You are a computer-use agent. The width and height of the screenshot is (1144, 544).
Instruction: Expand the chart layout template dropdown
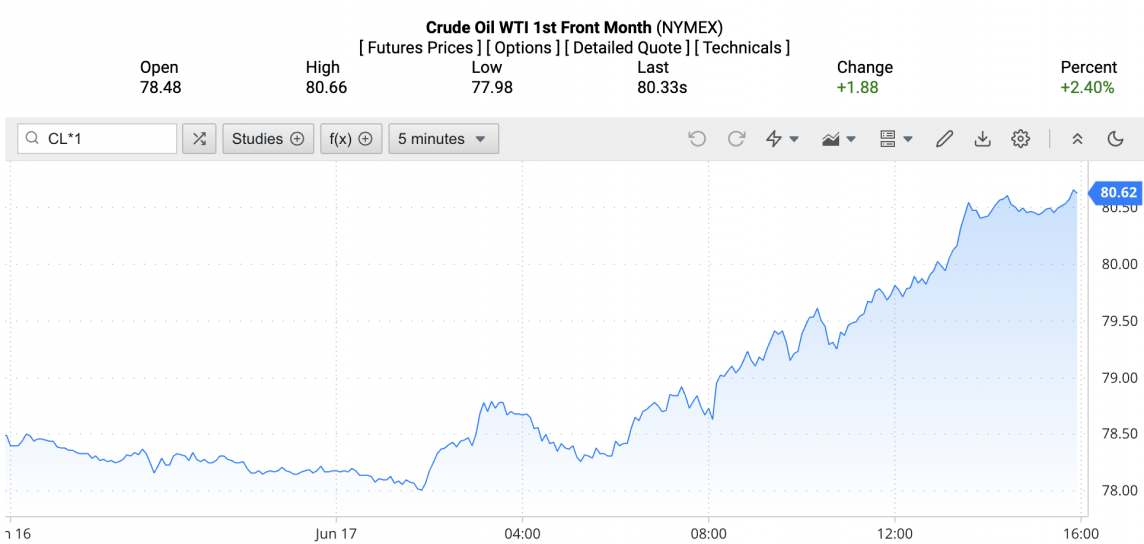(895, 139)
